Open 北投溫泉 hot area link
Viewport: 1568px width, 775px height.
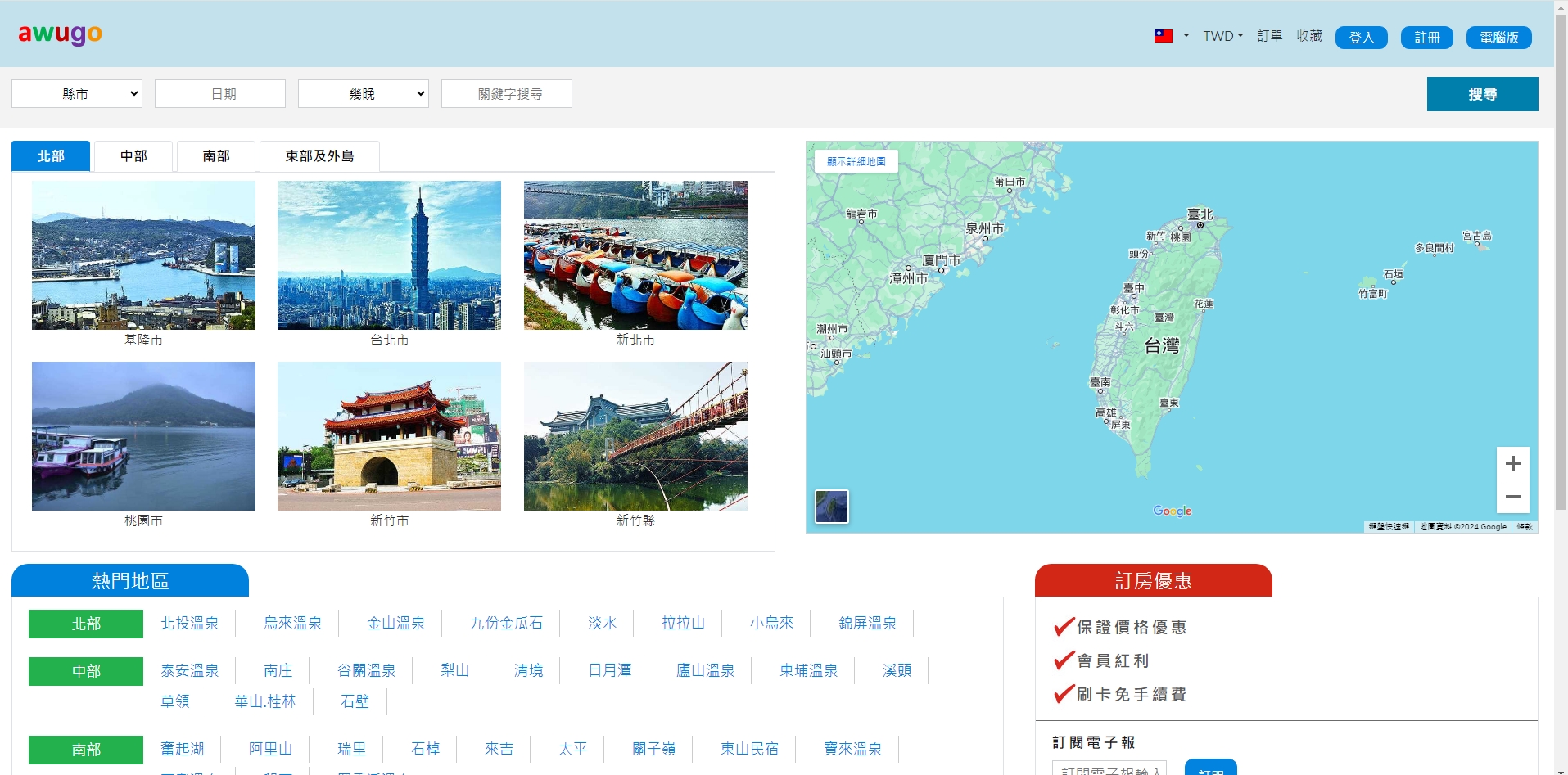click(190, 624)
